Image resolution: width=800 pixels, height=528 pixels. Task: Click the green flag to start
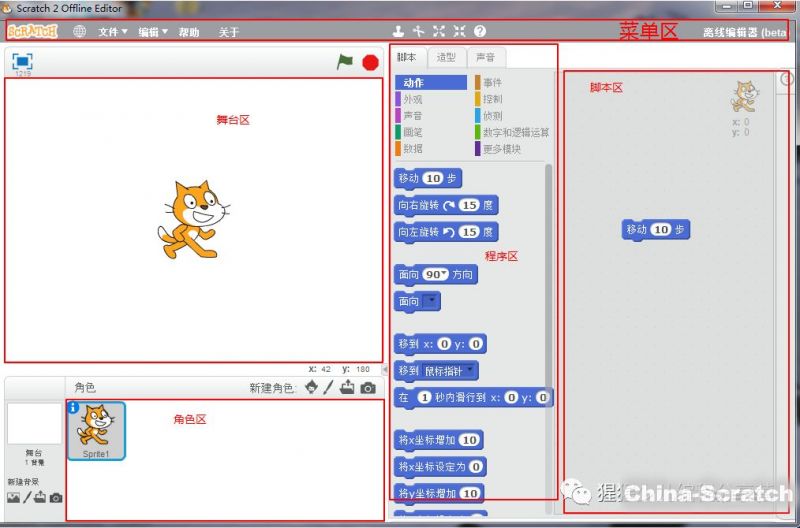(x=345, y=62)
